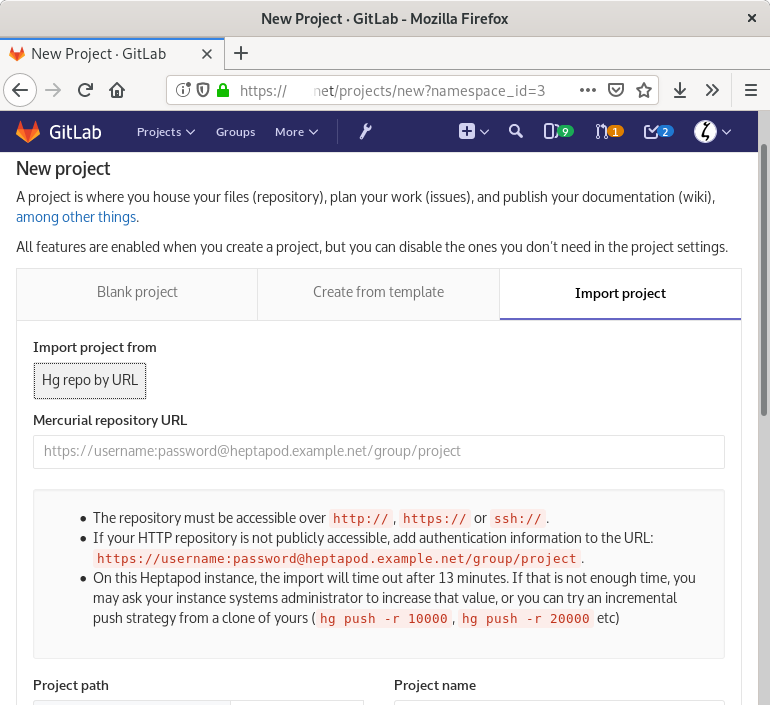Viewport: 770px width, 705px height.
Task: Reload the page
Action: pos(85,90)
